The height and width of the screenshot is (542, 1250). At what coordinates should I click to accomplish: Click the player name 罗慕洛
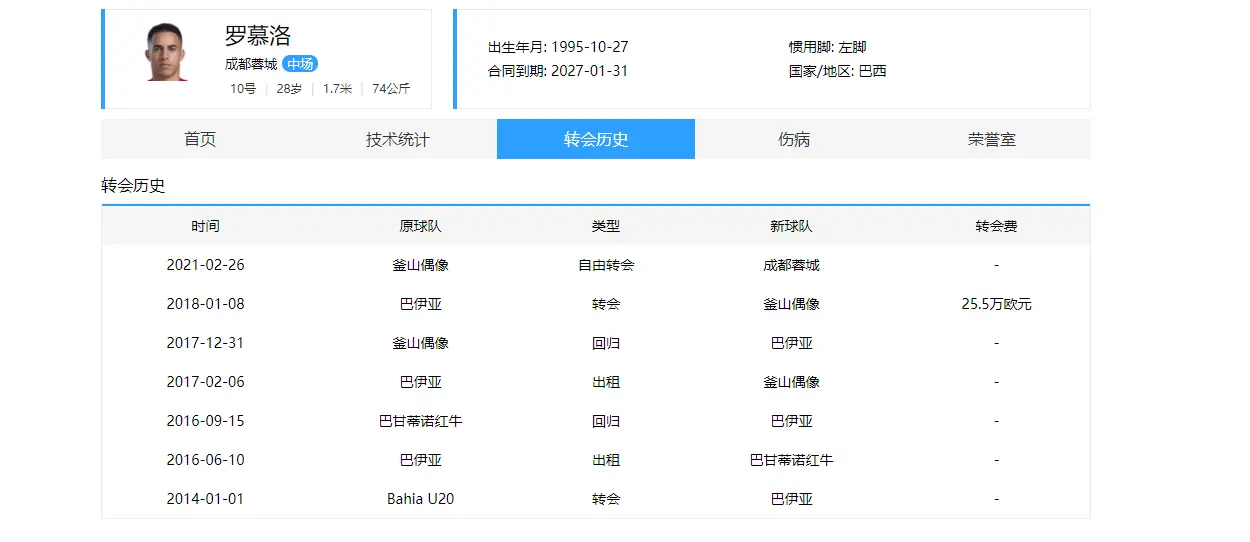[x=258, y=36]
